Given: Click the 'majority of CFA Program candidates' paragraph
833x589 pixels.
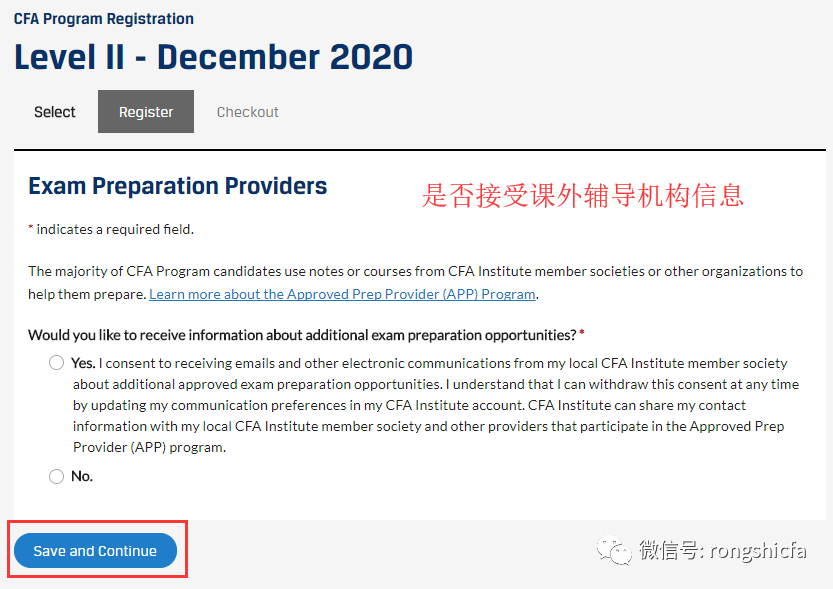Looking at the screenshot, I should (x=415, y=283).
